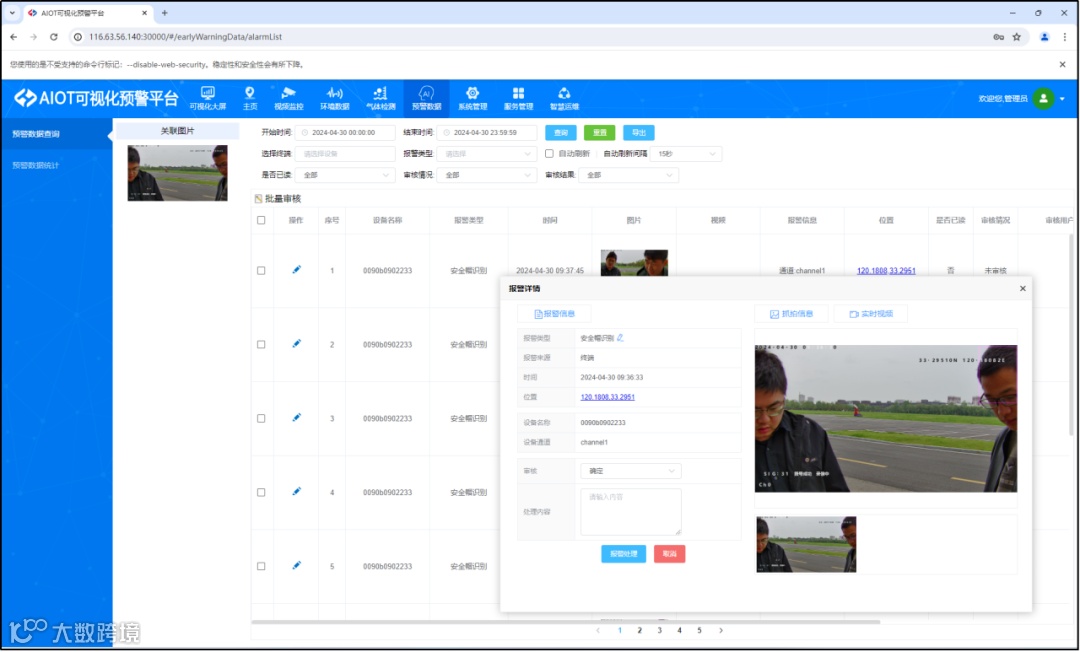This screenshot has height=652, width=1080.
Task: Click the table horizontal scrollbar
Action: click(x=565, y=622)
